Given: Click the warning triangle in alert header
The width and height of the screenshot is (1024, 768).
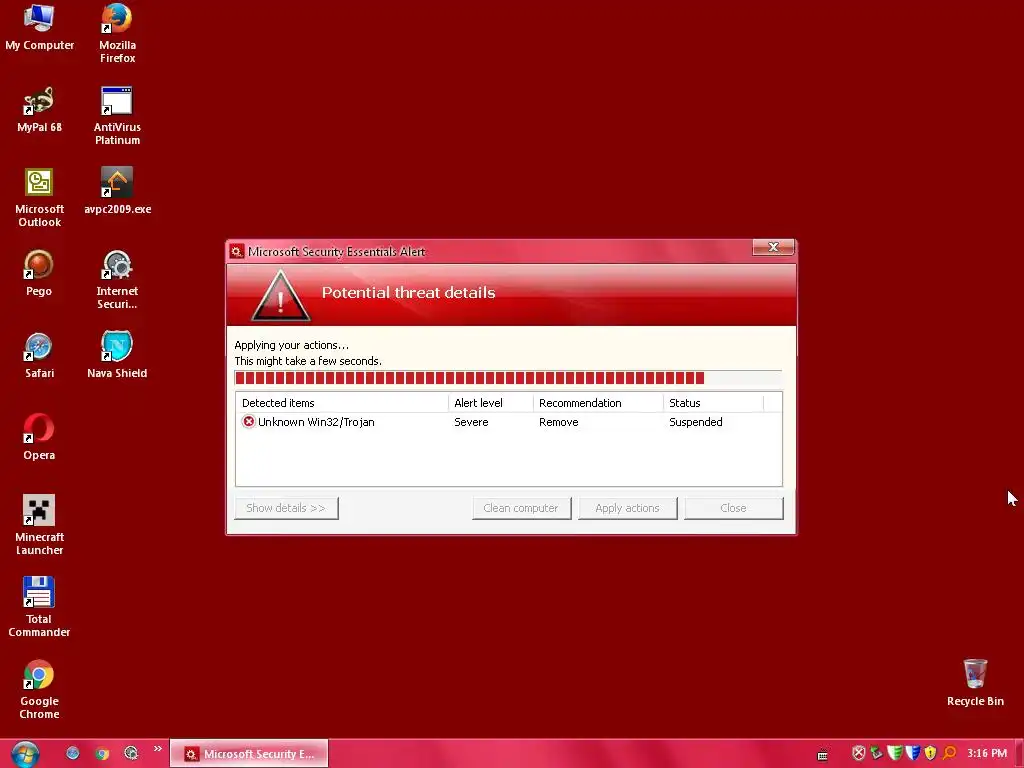Looking at the screenshot, I should (281, 296).
